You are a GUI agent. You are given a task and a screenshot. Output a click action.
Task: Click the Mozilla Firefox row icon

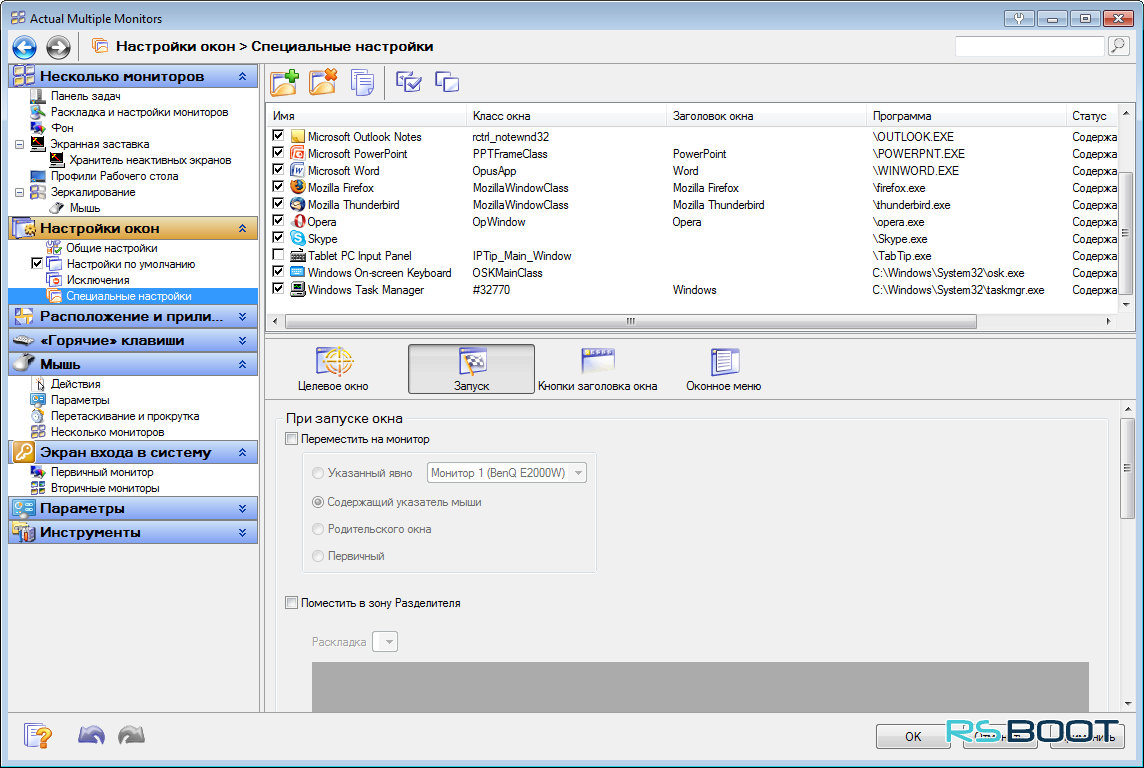point(298,187)
